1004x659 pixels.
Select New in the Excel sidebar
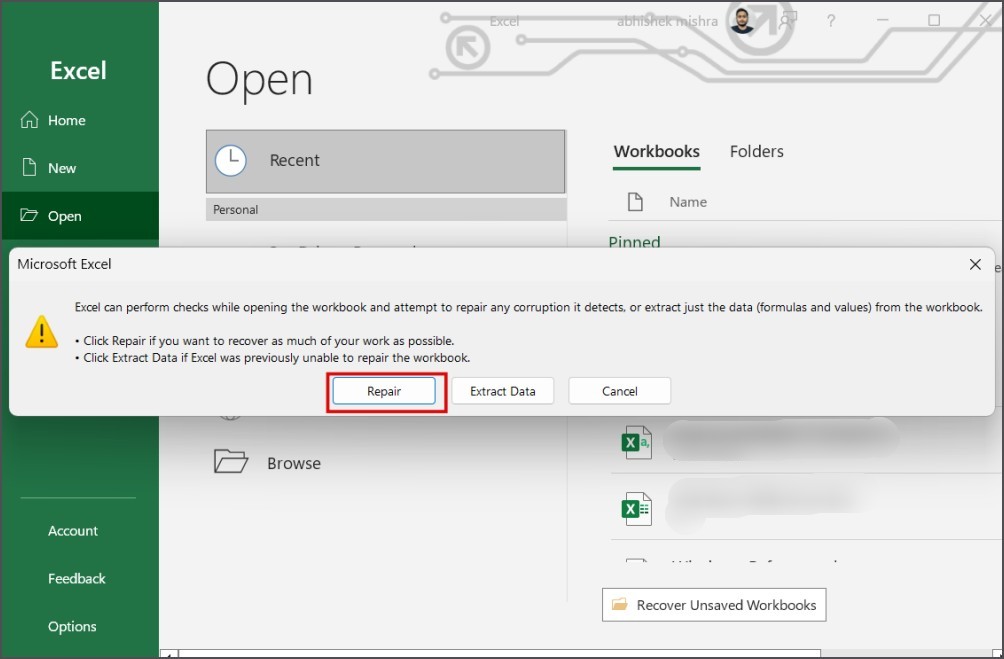(80, 168)
